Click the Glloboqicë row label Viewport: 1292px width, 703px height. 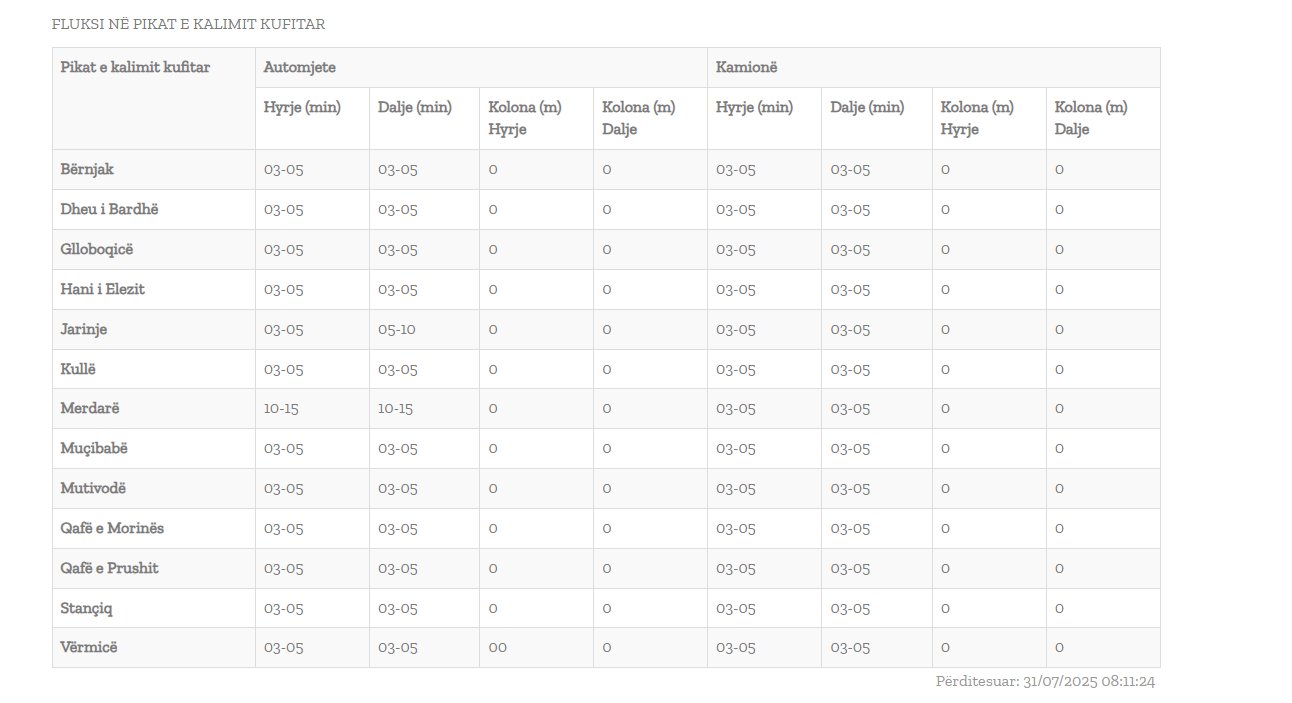[96, 249]
